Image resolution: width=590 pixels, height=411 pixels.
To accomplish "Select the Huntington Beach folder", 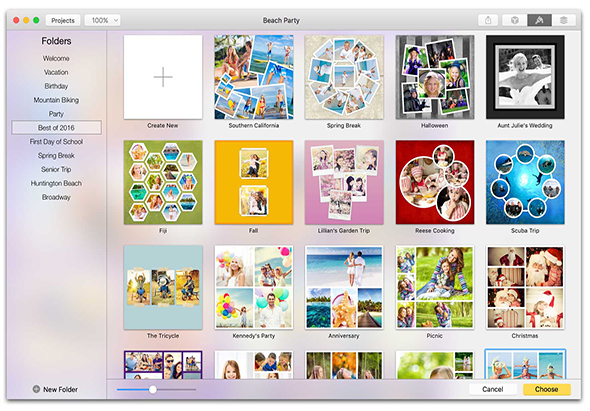I will coord(56,183).
